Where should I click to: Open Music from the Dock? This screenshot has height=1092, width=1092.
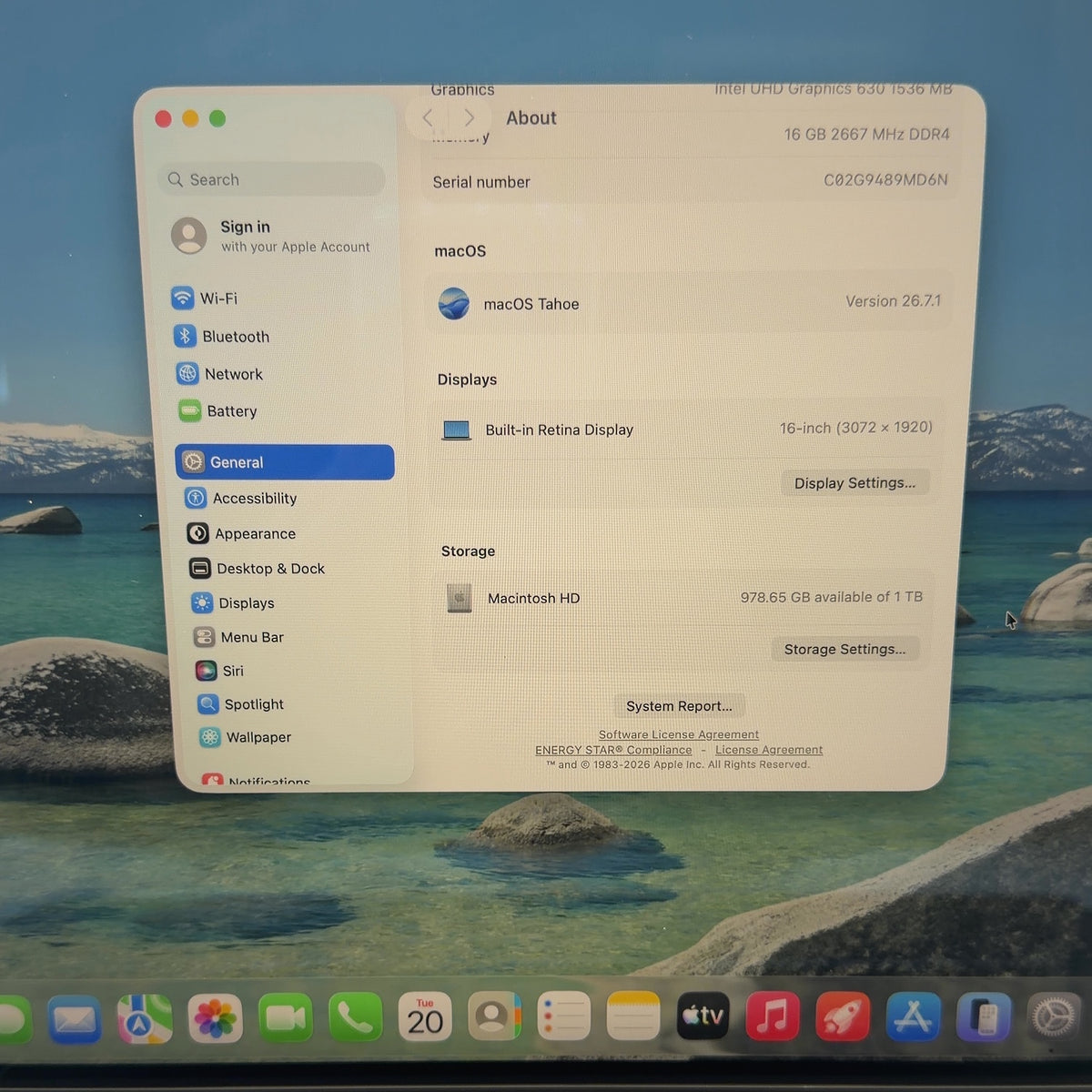pyautogui.click(x=773, y=1016)
